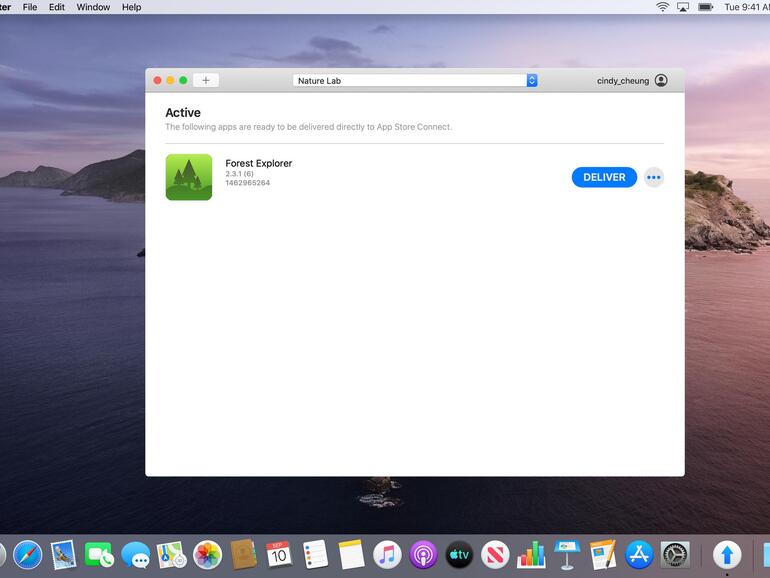Click the menu bar clock Tue 9:41

pyautogui.click(x=747, y=7)
